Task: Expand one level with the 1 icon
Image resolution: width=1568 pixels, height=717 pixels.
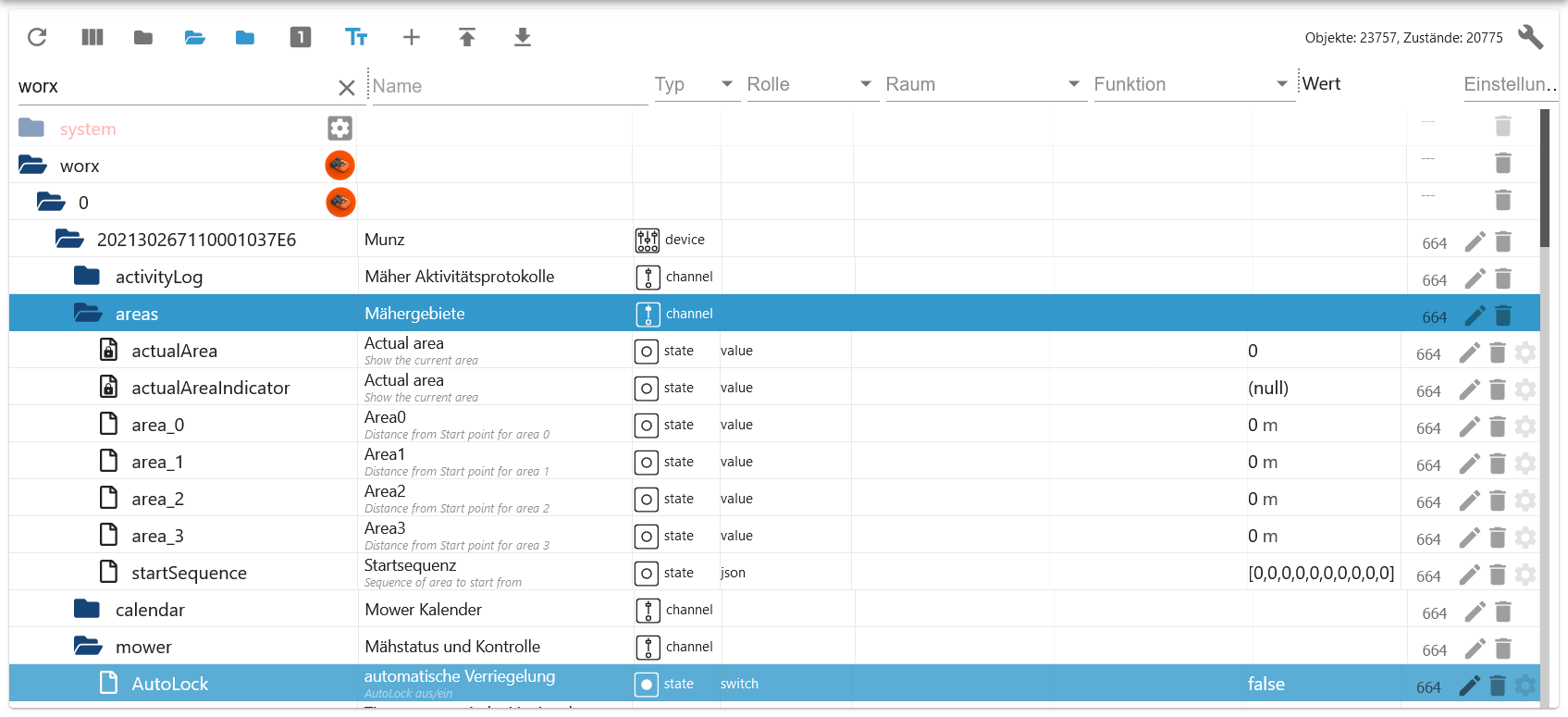Action: pos(301,37)
